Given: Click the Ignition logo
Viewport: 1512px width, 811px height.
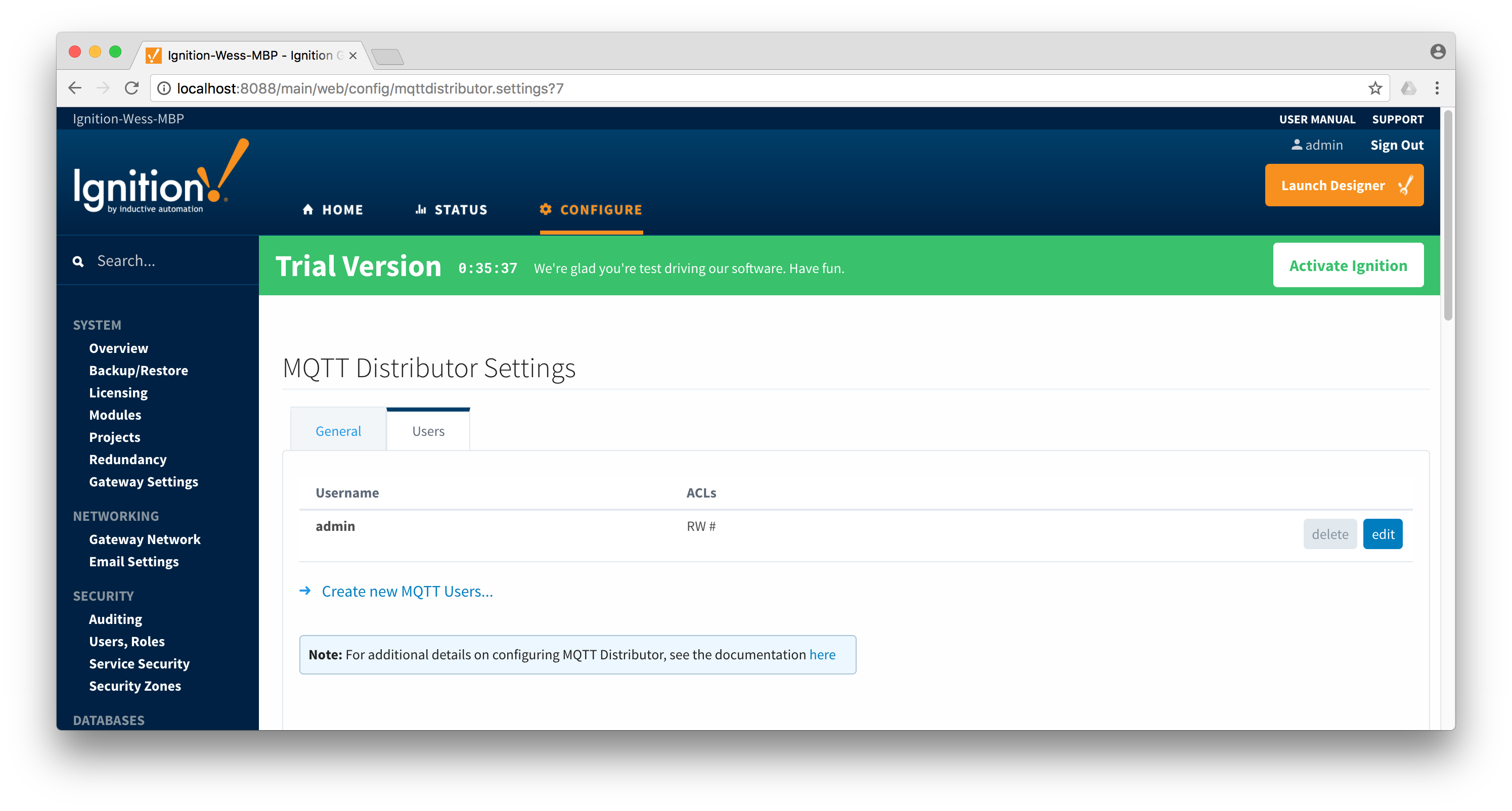Looking at the screenshot, I should tap(161, 176).
